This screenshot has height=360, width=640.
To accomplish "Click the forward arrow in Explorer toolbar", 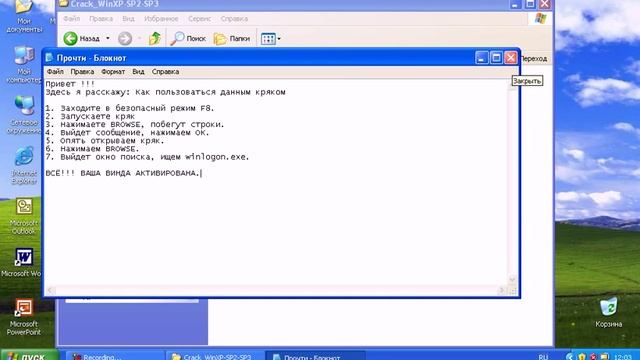I will 125,38.
